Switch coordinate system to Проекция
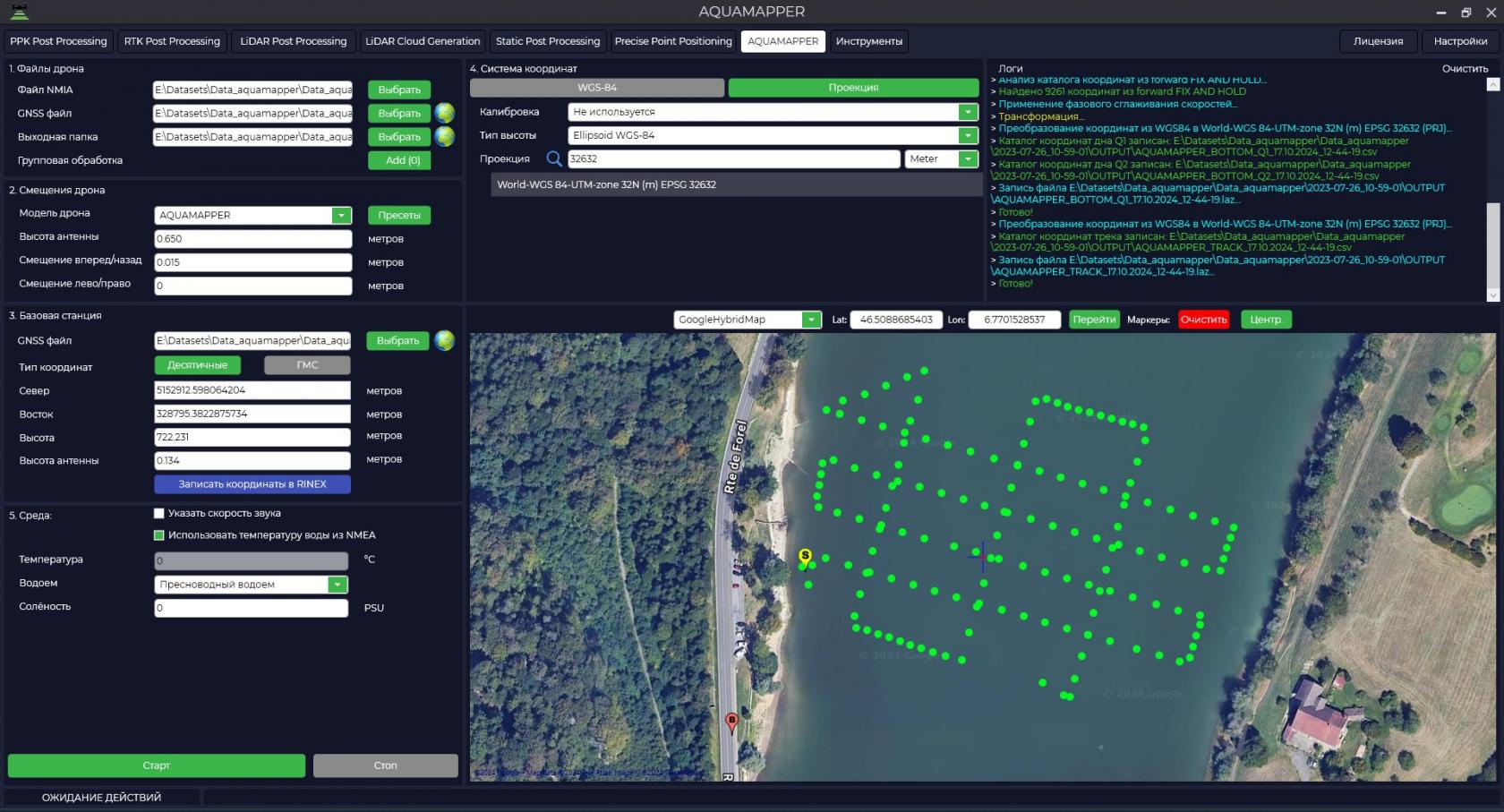The height and width of the screenshot is (812, 1504). 853,88
